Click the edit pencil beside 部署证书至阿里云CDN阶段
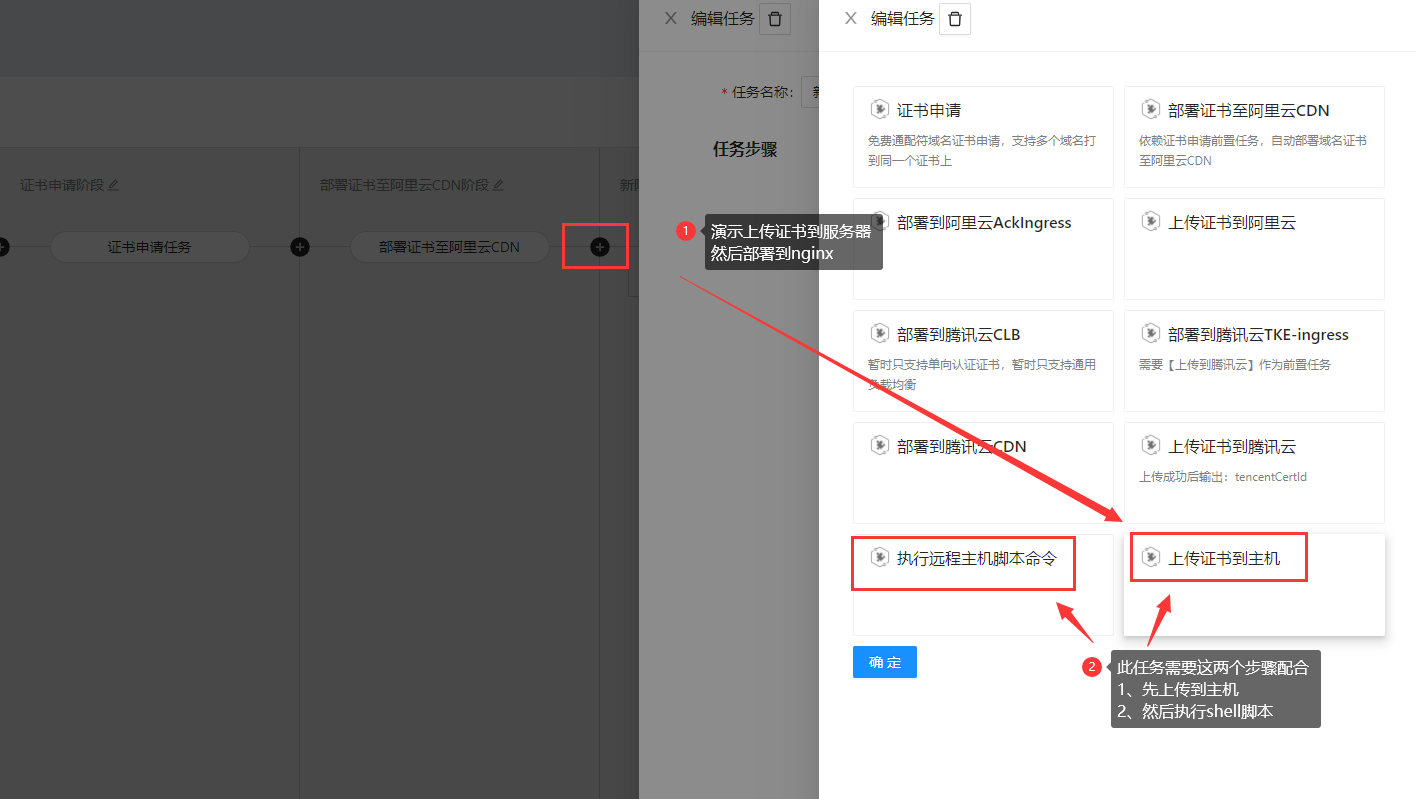 click(x=499, y=185)
